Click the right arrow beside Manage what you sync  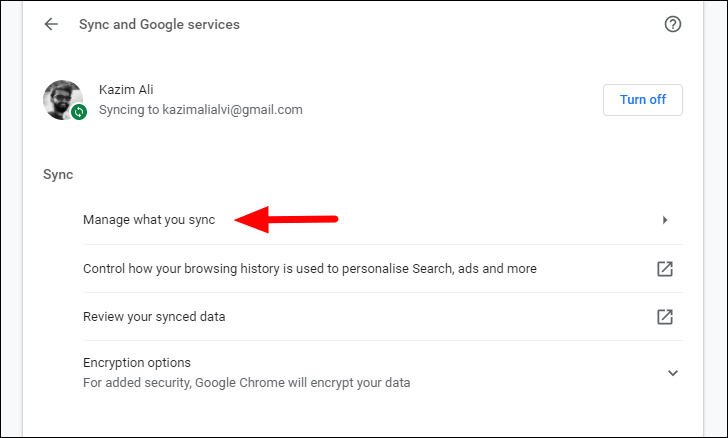point(665,220)
